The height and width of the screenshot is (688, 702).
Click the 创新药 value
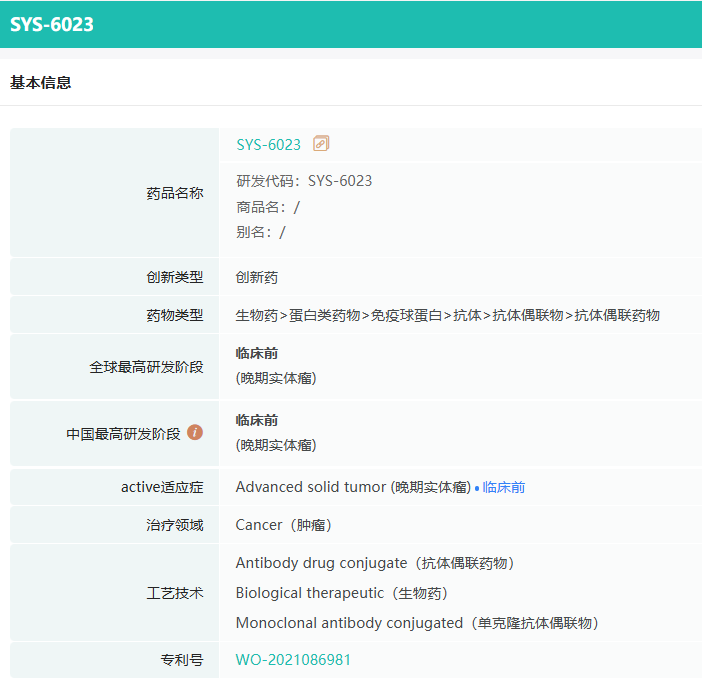[257, 277]
